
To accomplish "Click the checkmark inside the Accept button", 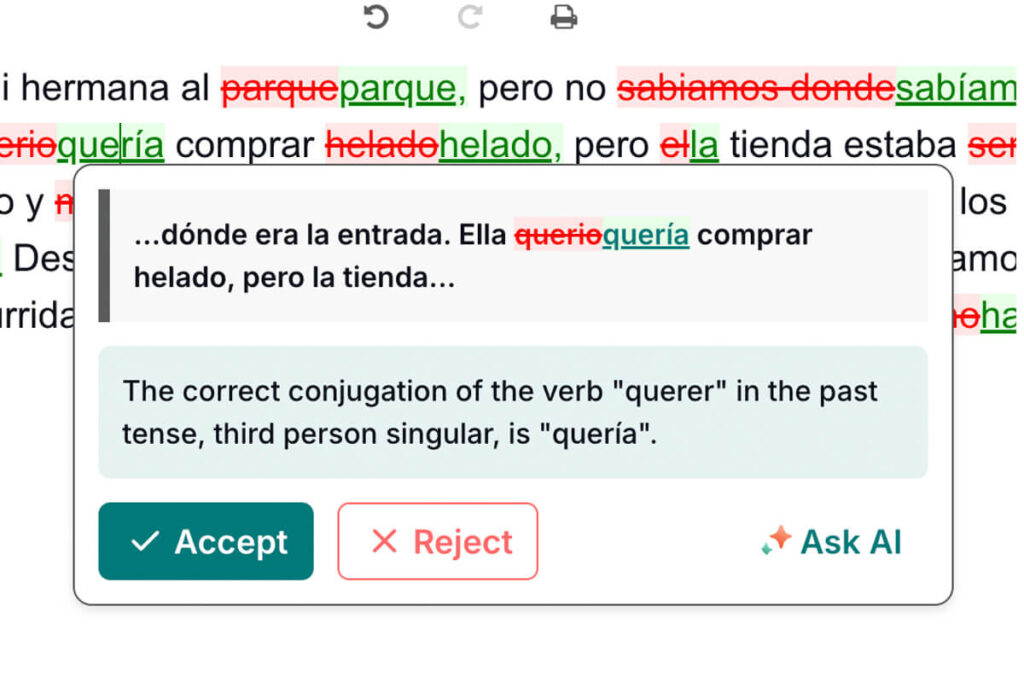I will pyautogui.click(x=146, y=541).
